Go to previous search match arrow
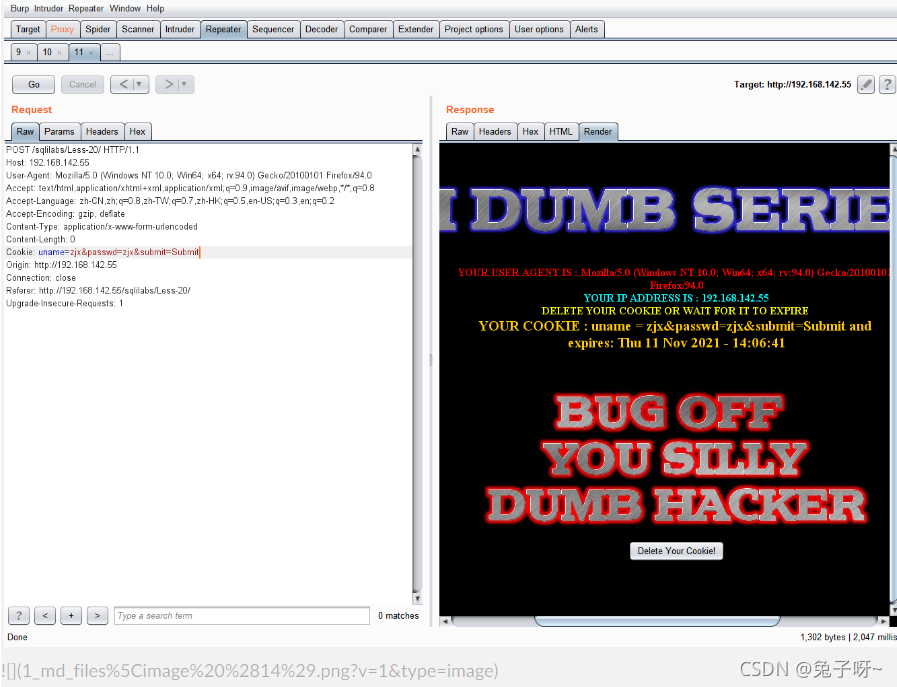This screenshot has height=687, width=897. pos(45,615)
